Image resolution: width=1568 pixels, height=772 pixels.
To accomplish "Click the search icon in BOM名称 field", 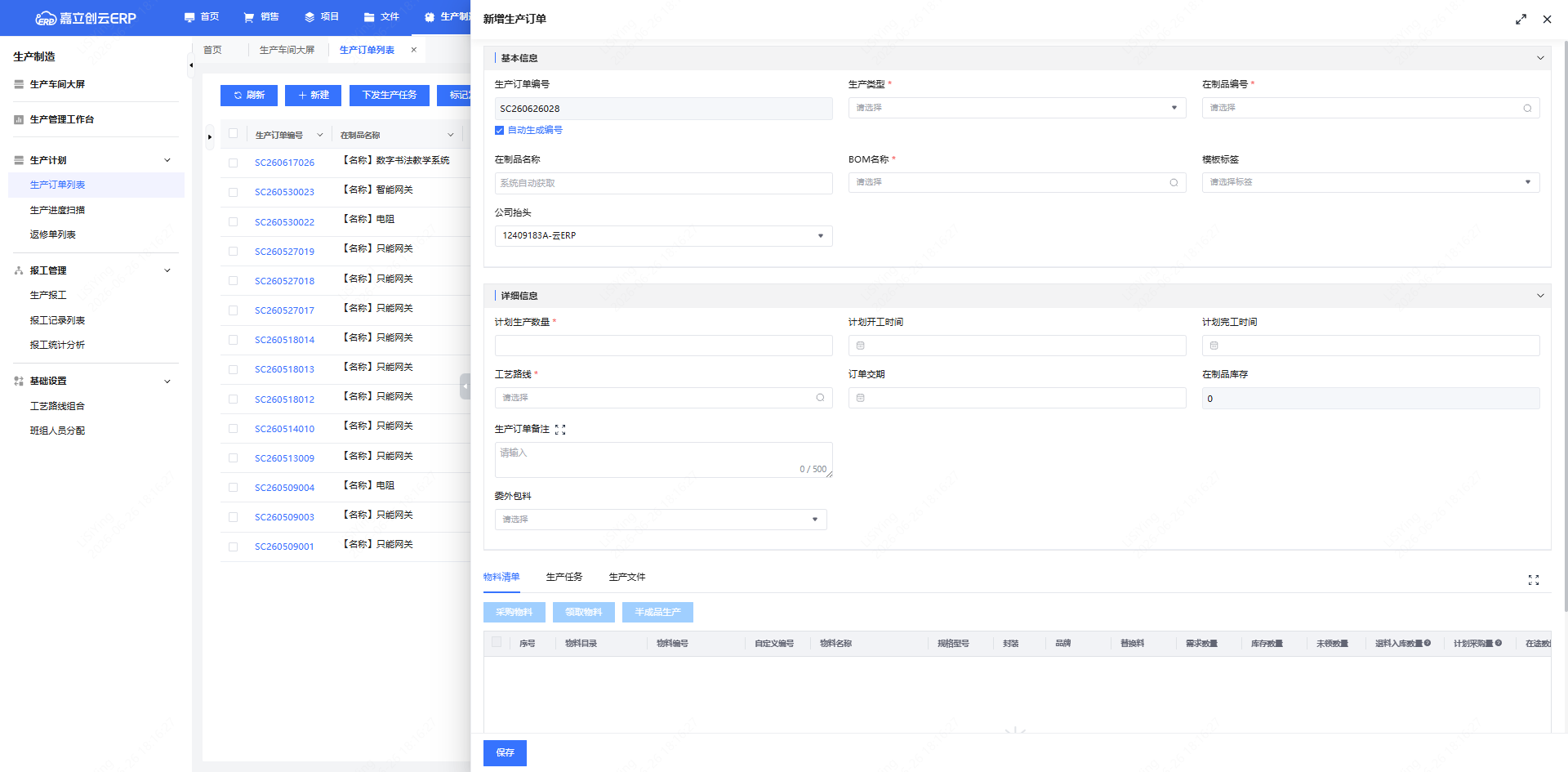I will pos(1174,182).
